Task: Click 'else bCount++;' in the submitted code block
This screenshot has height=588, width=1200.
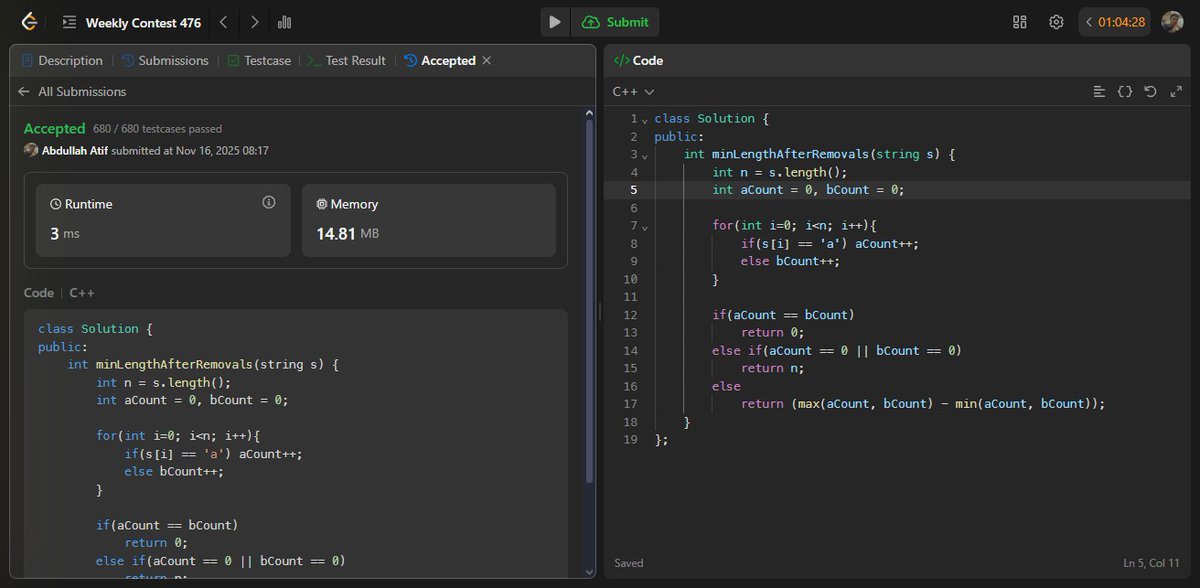Action: (174, 472)
